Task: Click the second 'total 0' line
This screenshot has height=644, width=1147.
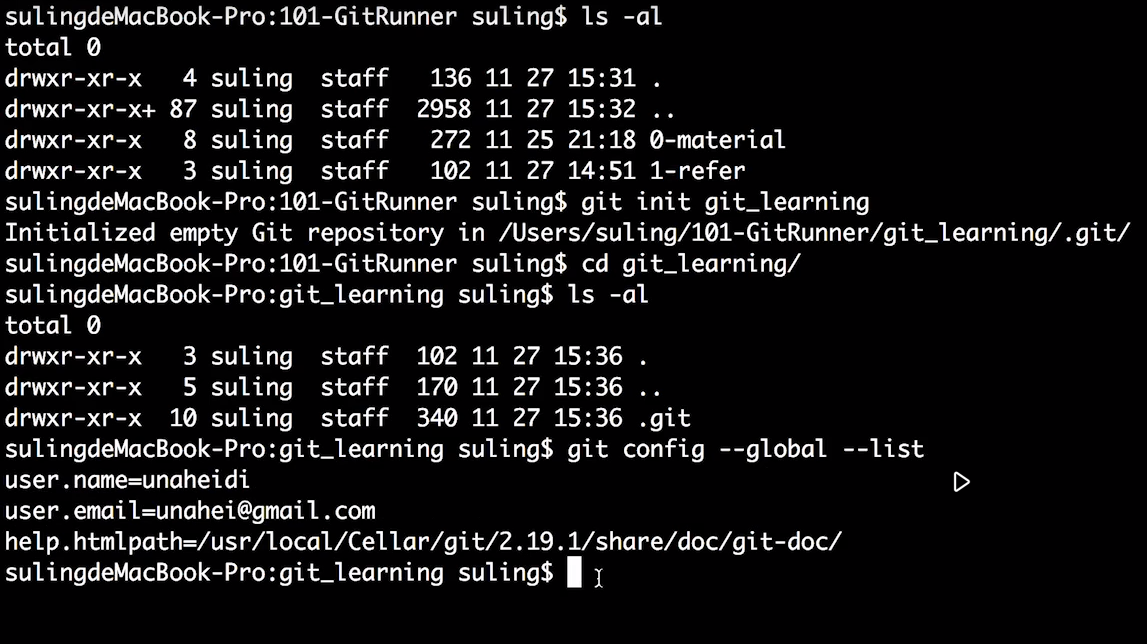Action: 53,326
